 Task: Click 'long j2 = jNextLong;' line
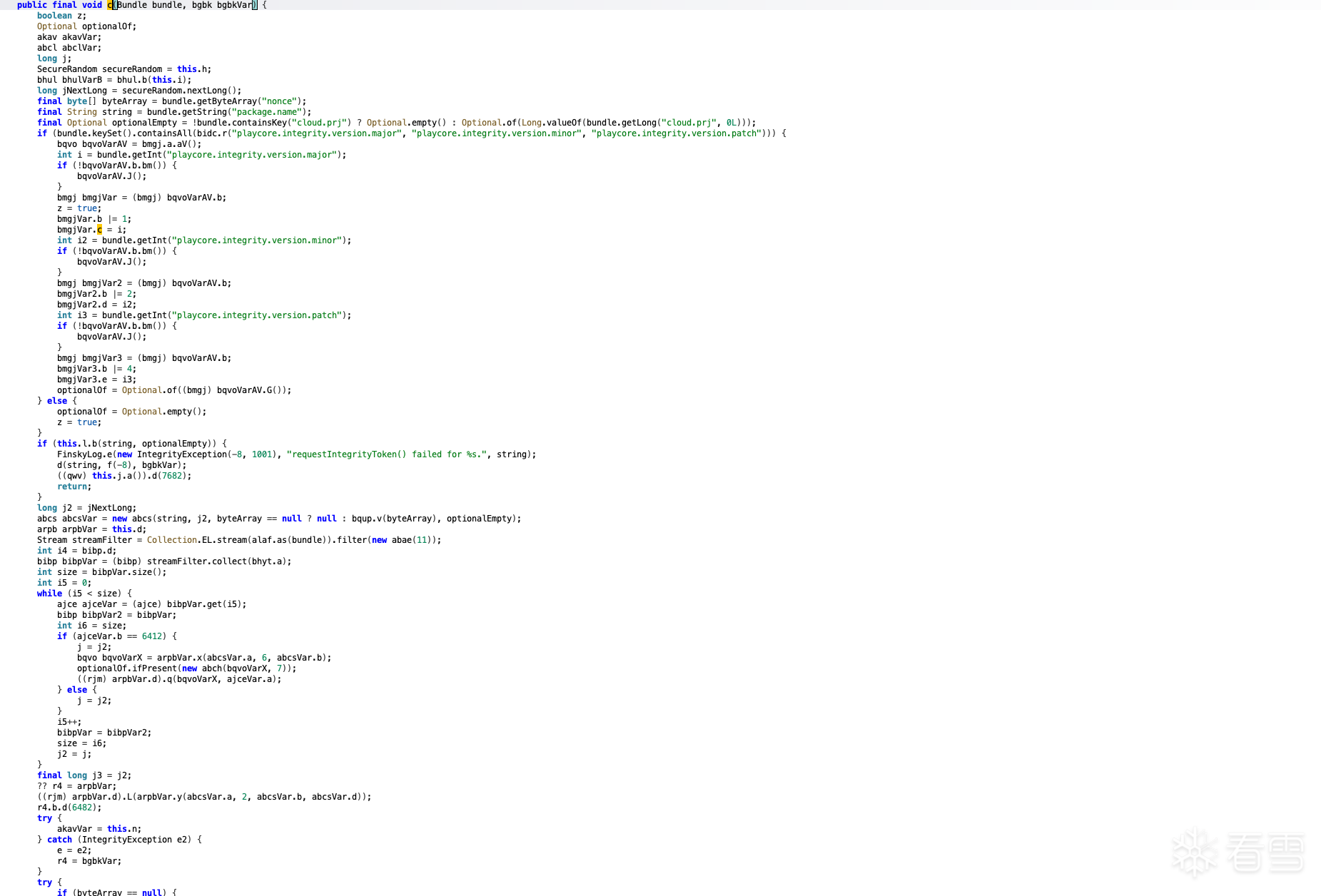coord(86,508)
